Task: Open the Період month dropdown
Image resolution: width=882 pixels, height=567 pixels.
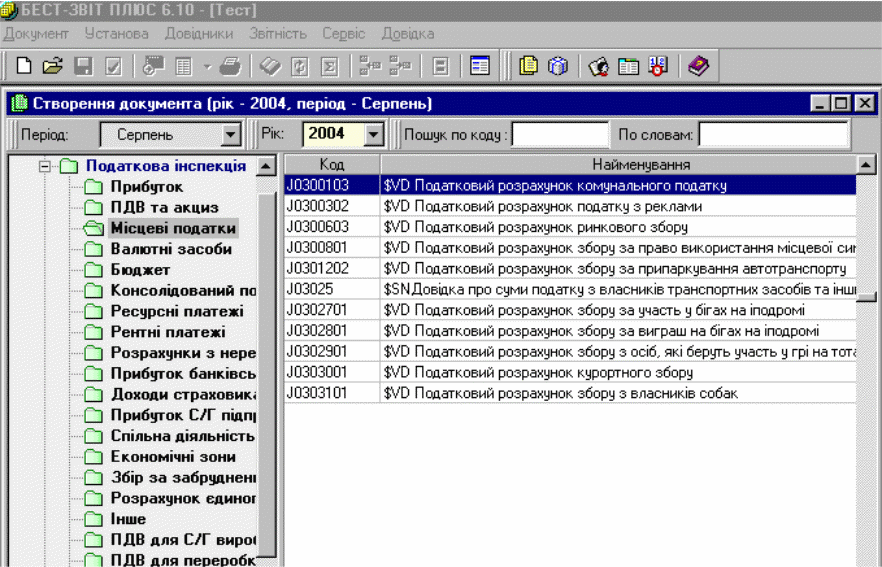Action: point(231,134)
